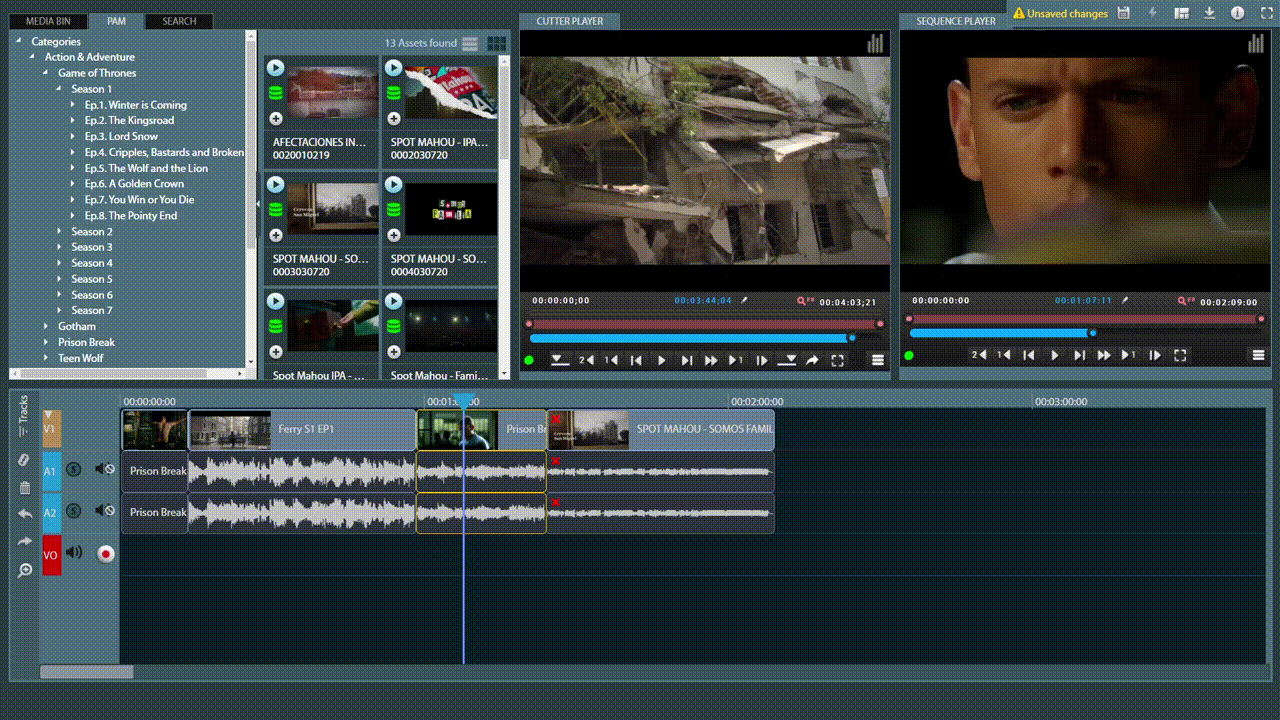The width and height of the screenshot is (1280, 720).
Task: Fast forward in the Cutter Player
Action: click(x=711, y=360)
